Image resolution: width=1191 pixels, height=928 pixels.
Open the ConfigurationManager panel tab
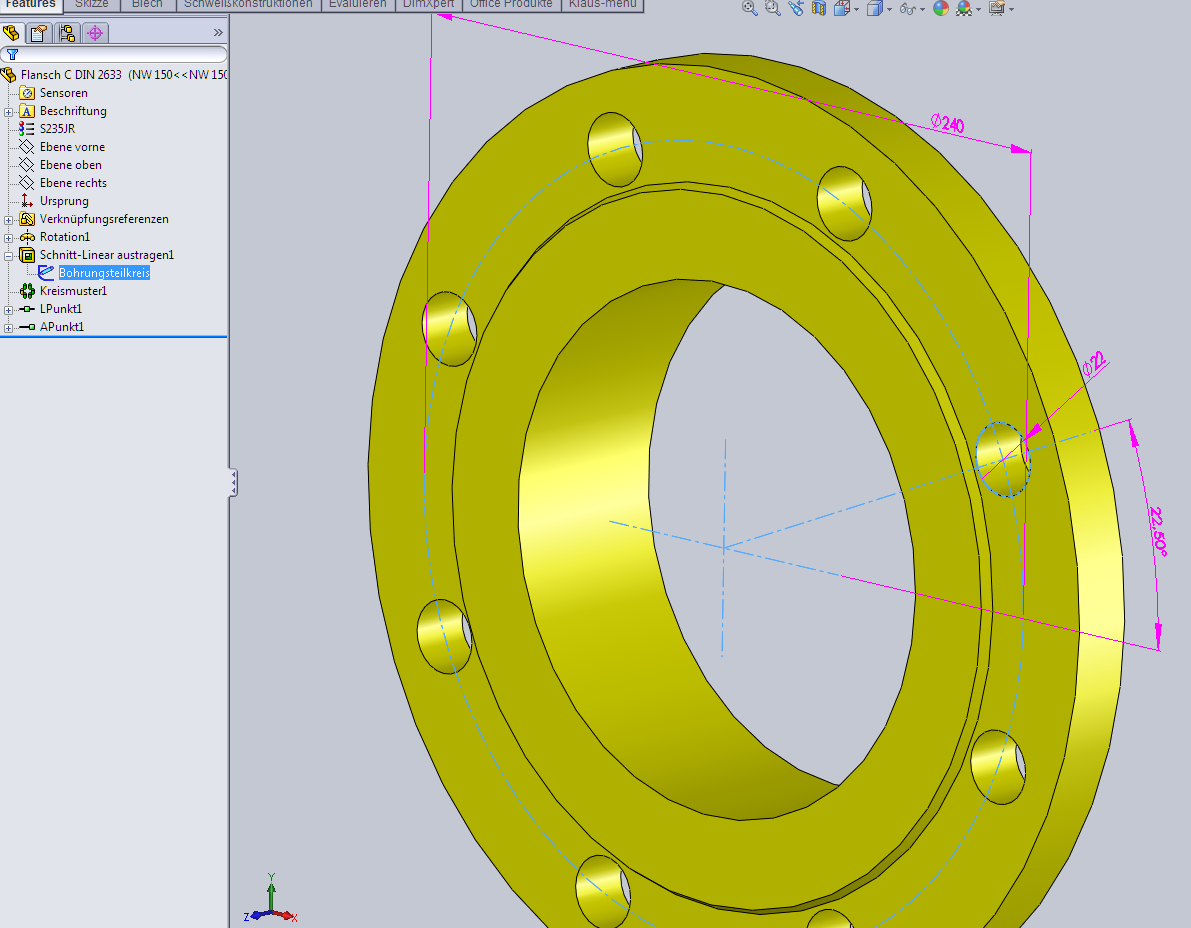(x=67, y=33)
